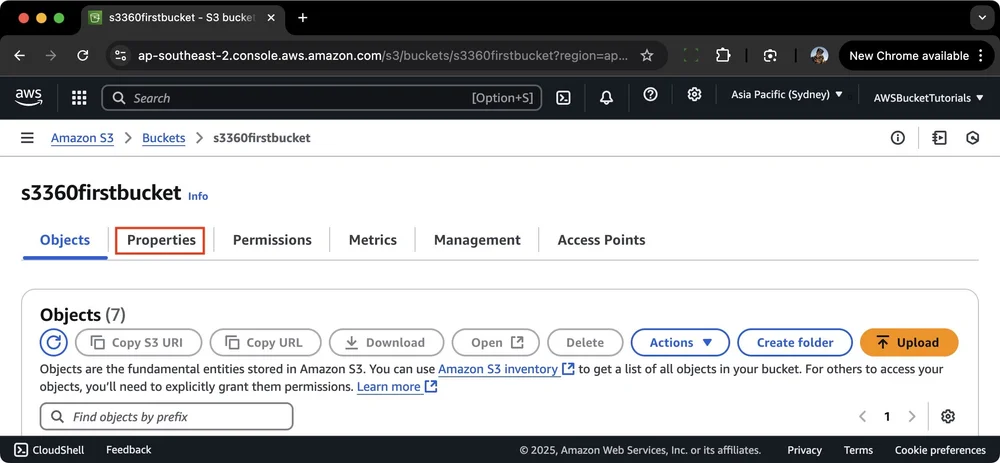Screen dimensions: 1000x463
Task: Open the Access Points tab
Action: click(x=601, y=240)
